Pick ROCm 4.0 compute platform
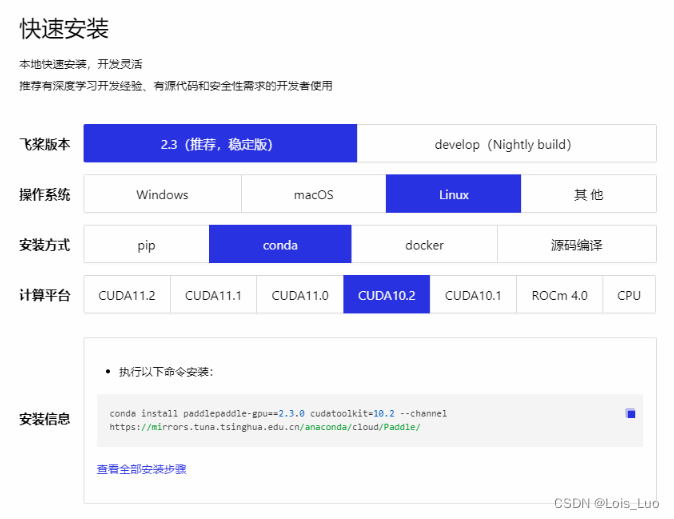The height and width of the screenshot is (519, 674). tap(560, 295)
